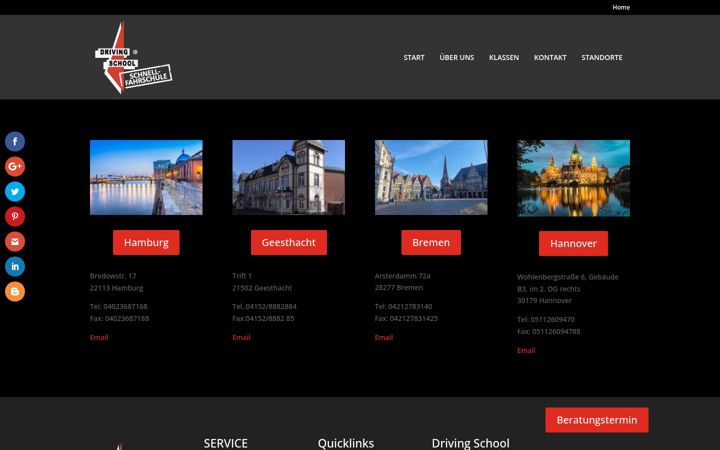Click the SERVICE footer heading

225,444
